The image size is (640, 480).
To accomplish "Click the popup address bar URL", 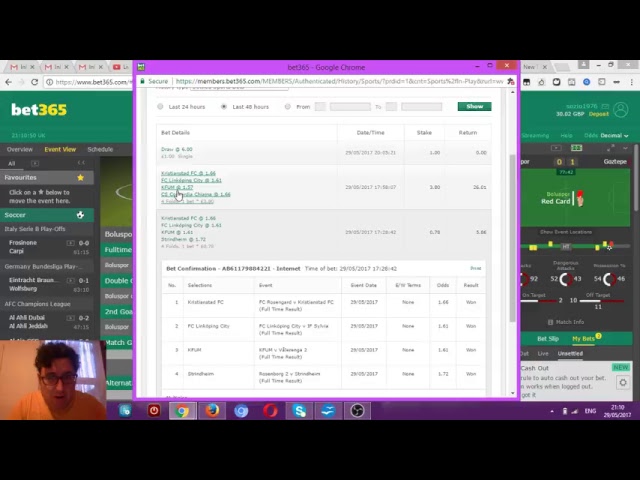I will click(x=339, y=81).
